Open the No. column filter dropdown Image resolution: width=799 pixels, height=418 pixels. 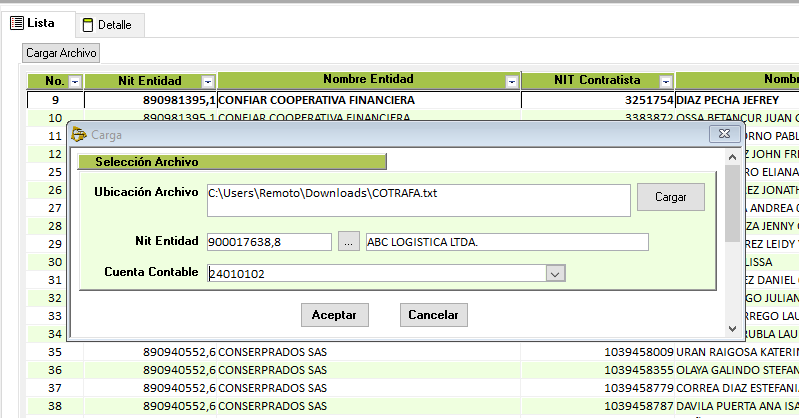[75, 82]
